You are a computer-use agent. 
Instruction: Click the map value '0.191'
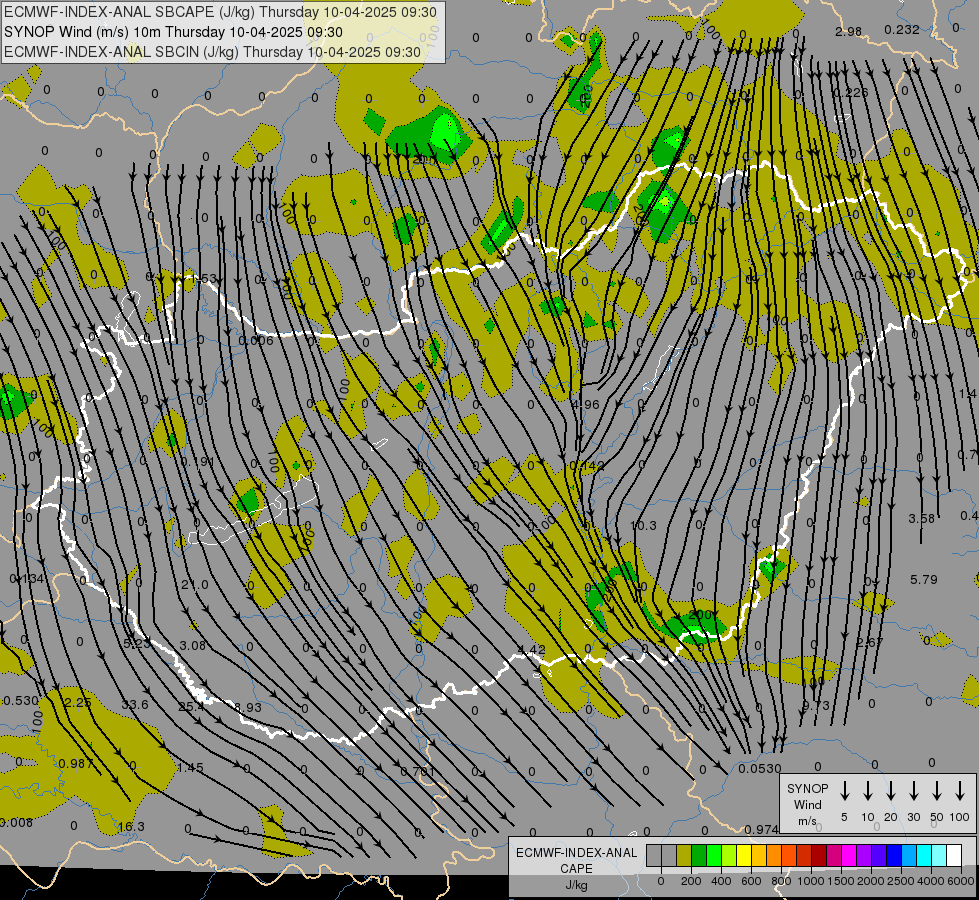[x=198, y=462]
